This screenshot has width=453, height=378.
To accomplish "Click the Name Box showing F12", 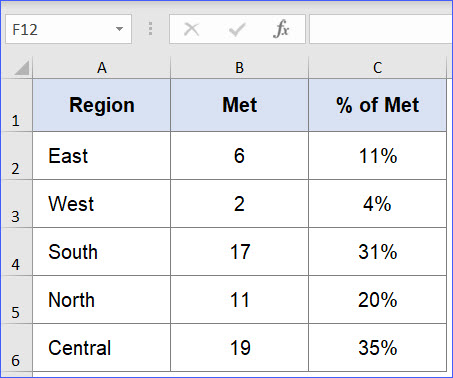I will (x=68, y=29).
